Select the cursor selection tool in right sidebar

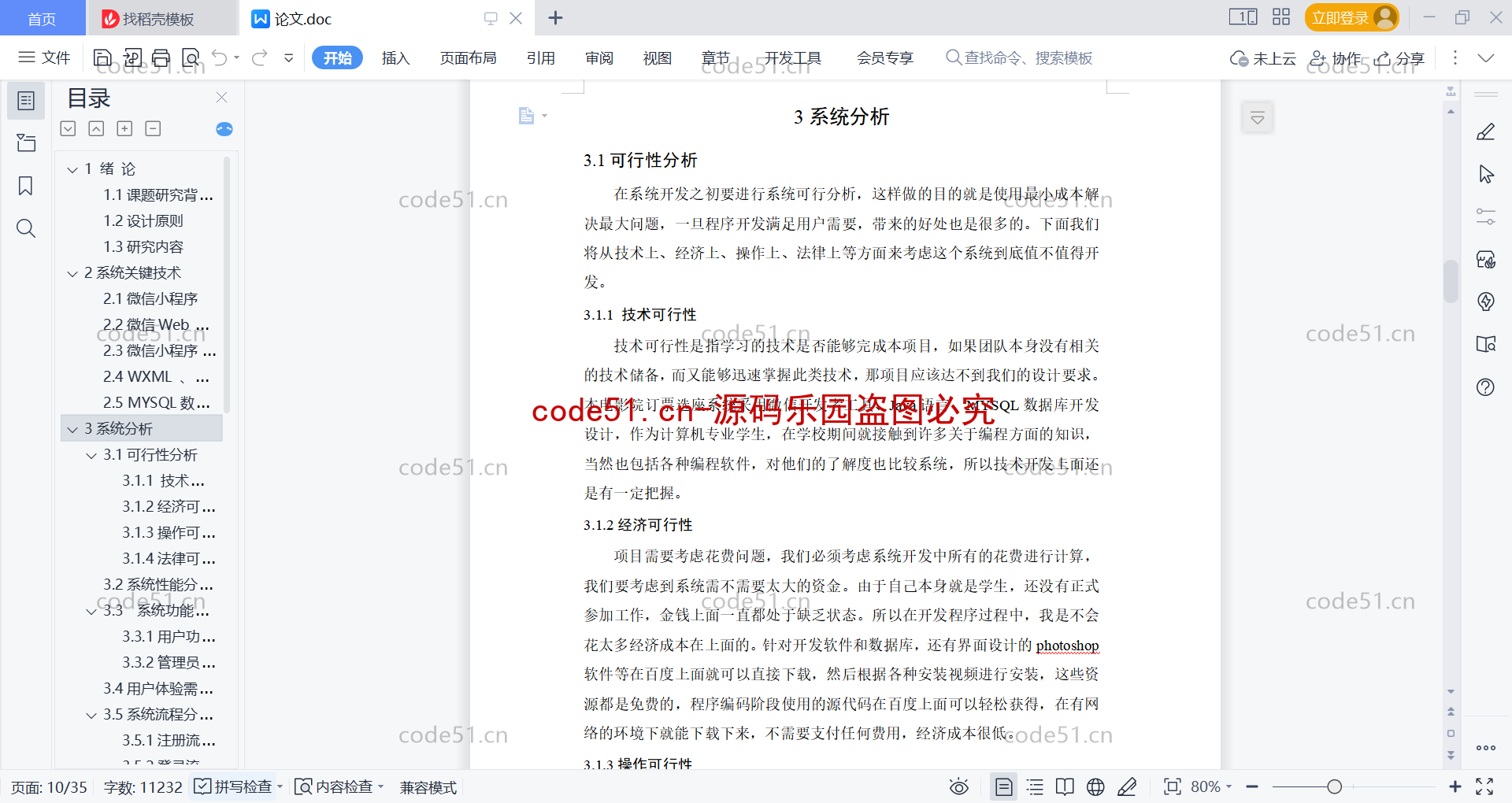[x=1485, y=174]
